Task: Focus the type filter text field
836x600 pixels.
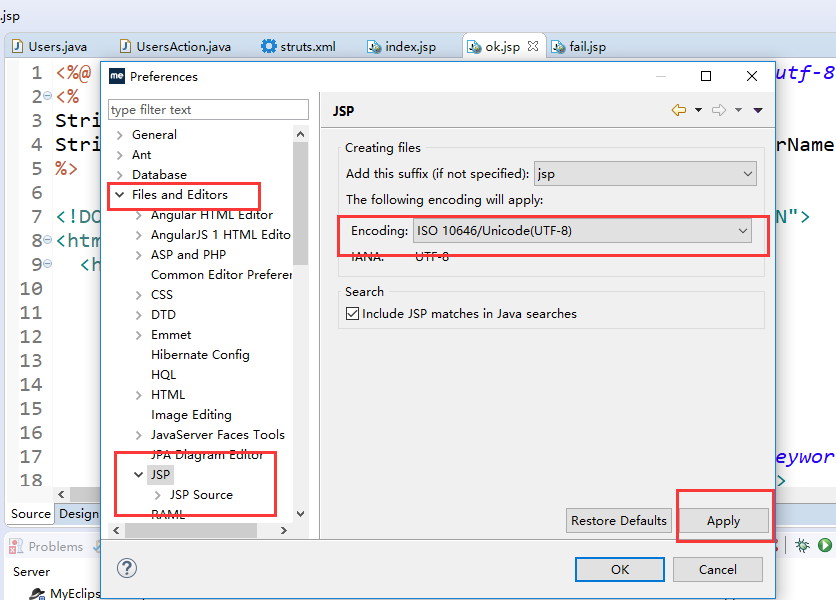Action: [x=208, y=109]
